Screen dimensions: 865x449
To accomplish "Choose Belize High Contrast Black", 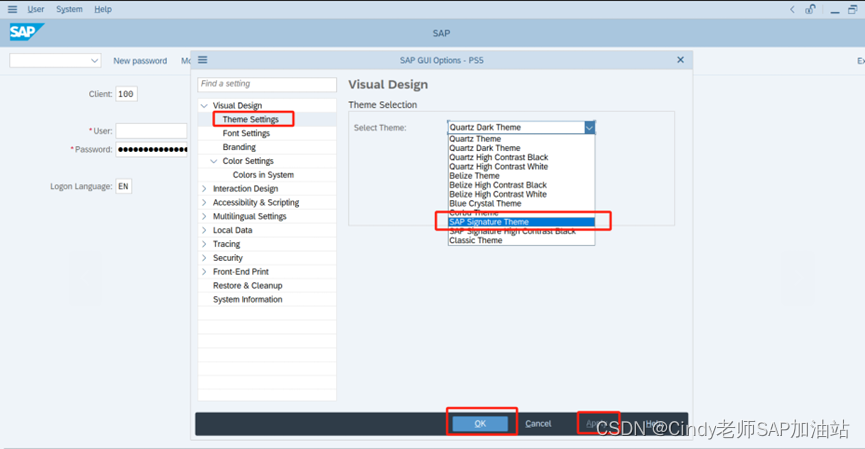I will pos(521,185).
